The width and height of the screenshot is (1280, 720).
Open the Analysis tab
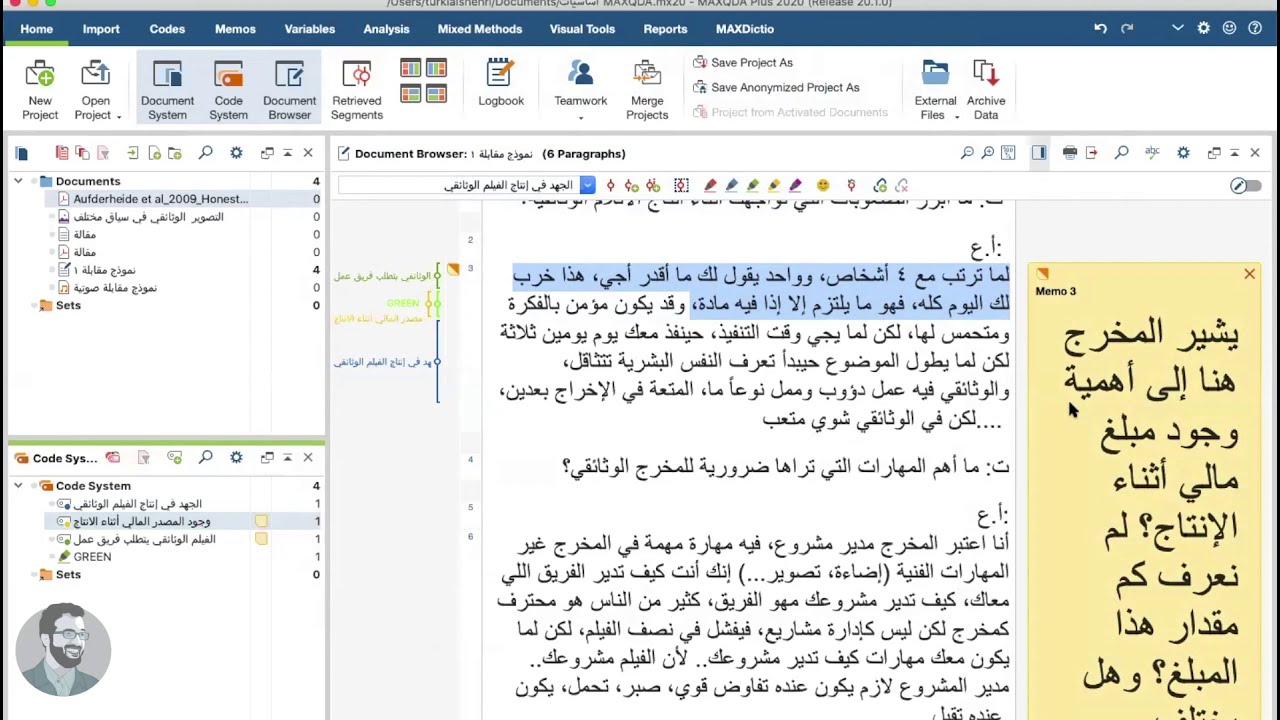tap(386, 29)
